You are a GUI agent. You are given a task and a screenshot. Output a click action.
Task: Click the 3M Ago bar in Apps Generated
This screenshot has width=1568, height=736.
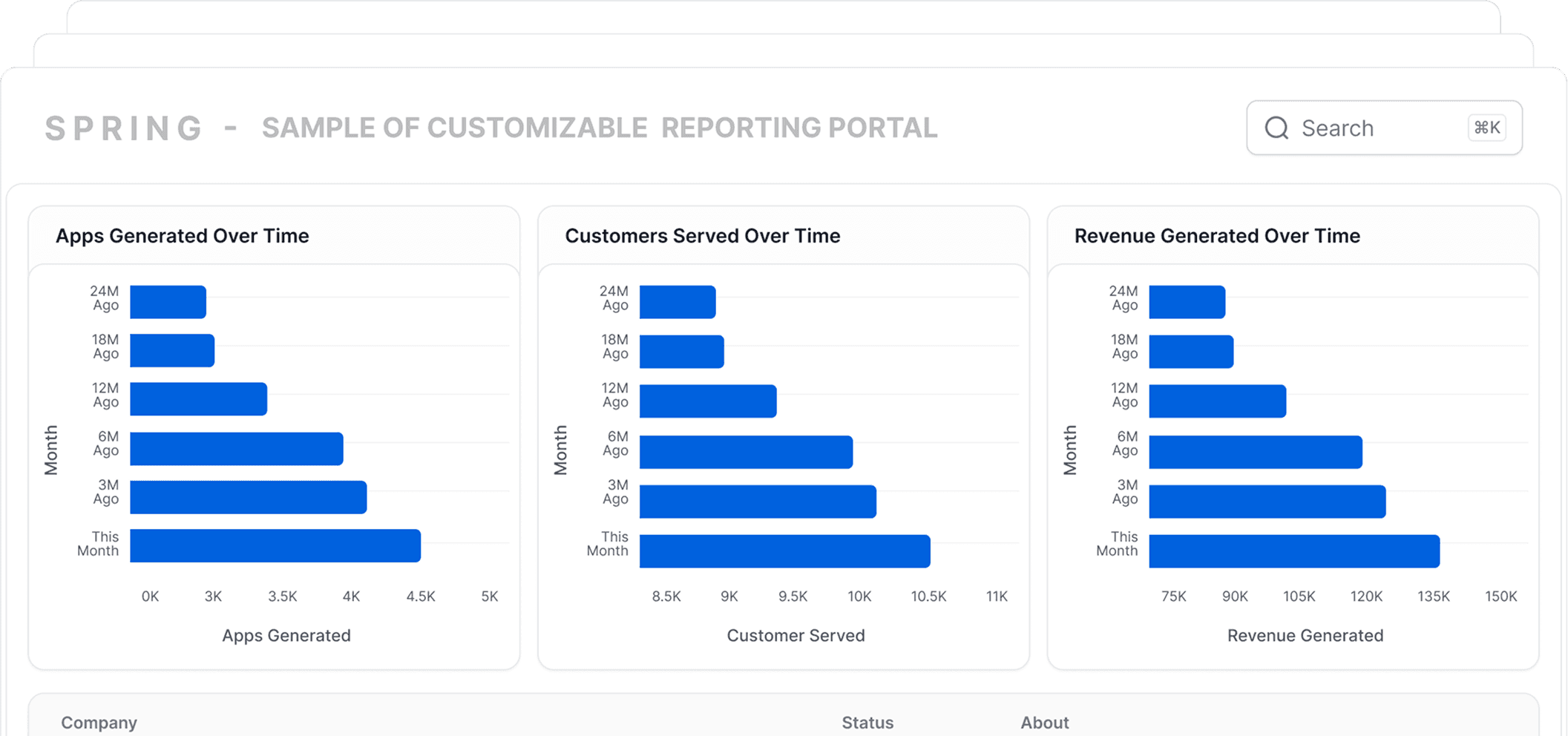249,497
